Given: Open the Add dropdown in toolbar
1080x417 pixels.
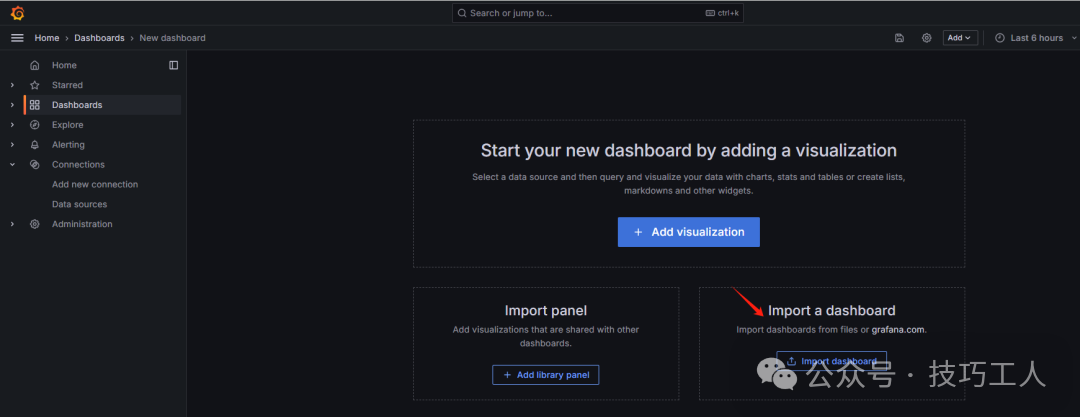Looking at the screenshot, I should click(960, 38).
